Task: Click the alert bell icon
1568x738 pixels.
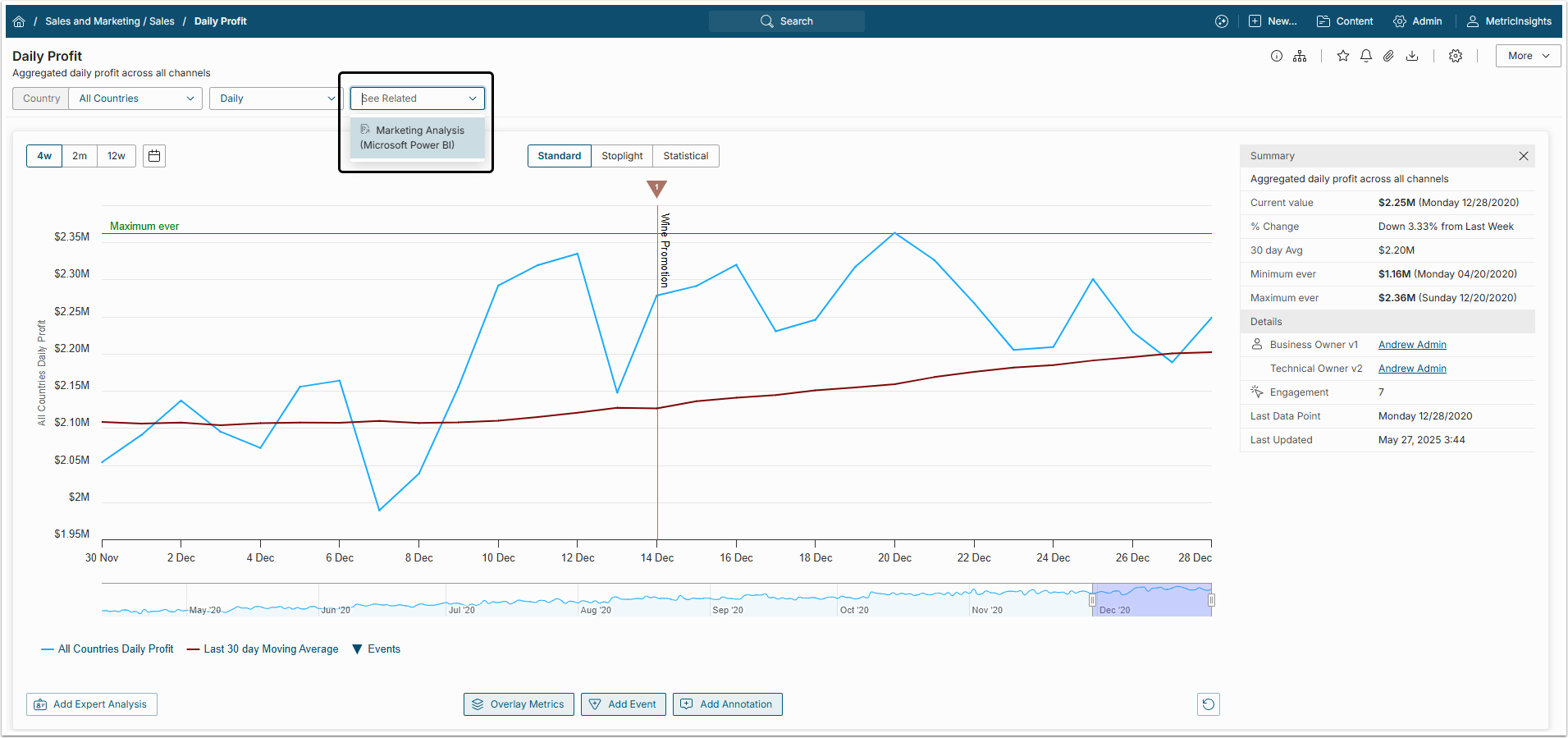Action: pyautogui.click(x=1365, y=56)
